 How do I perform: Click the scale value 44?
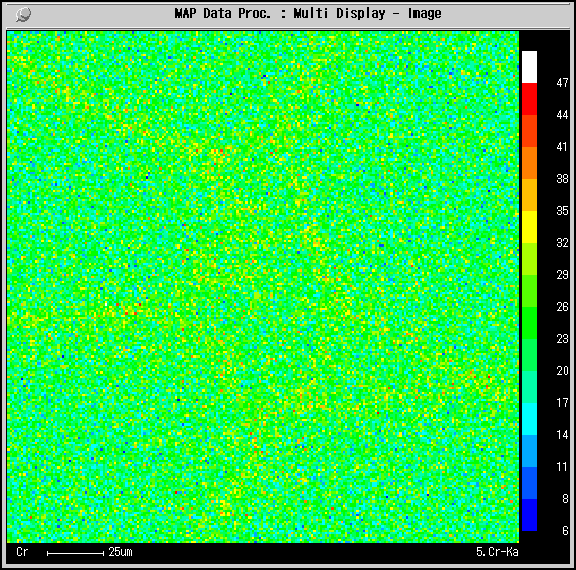click(x=562, y=115)
